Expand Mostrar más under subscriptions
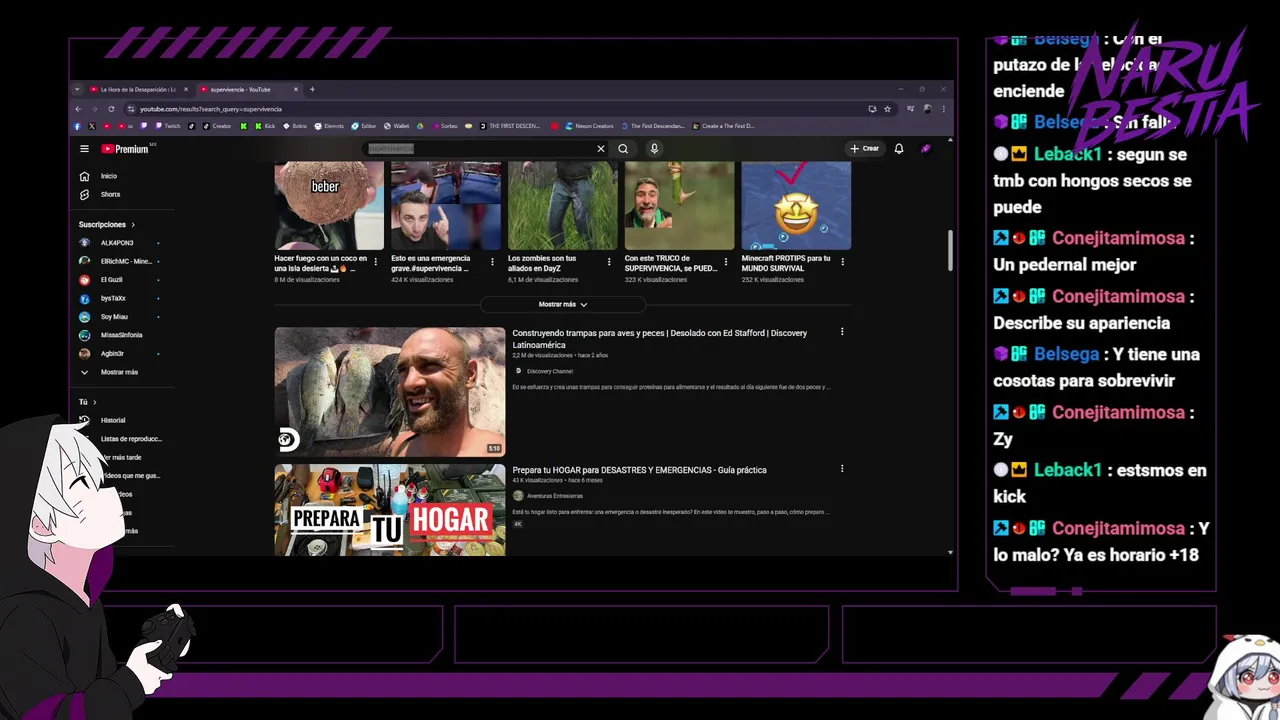Screen dimensions: 1280x720 [x=117, y=372]
